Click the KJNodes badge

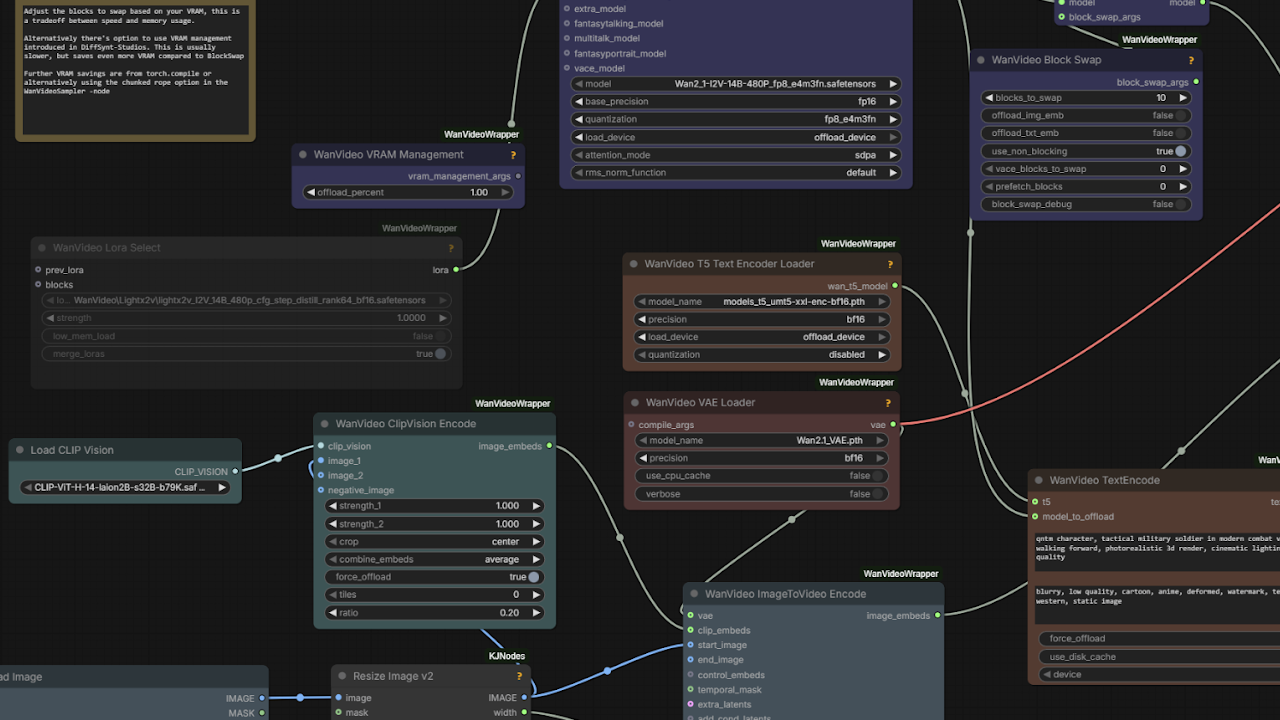tap(507, 656)
